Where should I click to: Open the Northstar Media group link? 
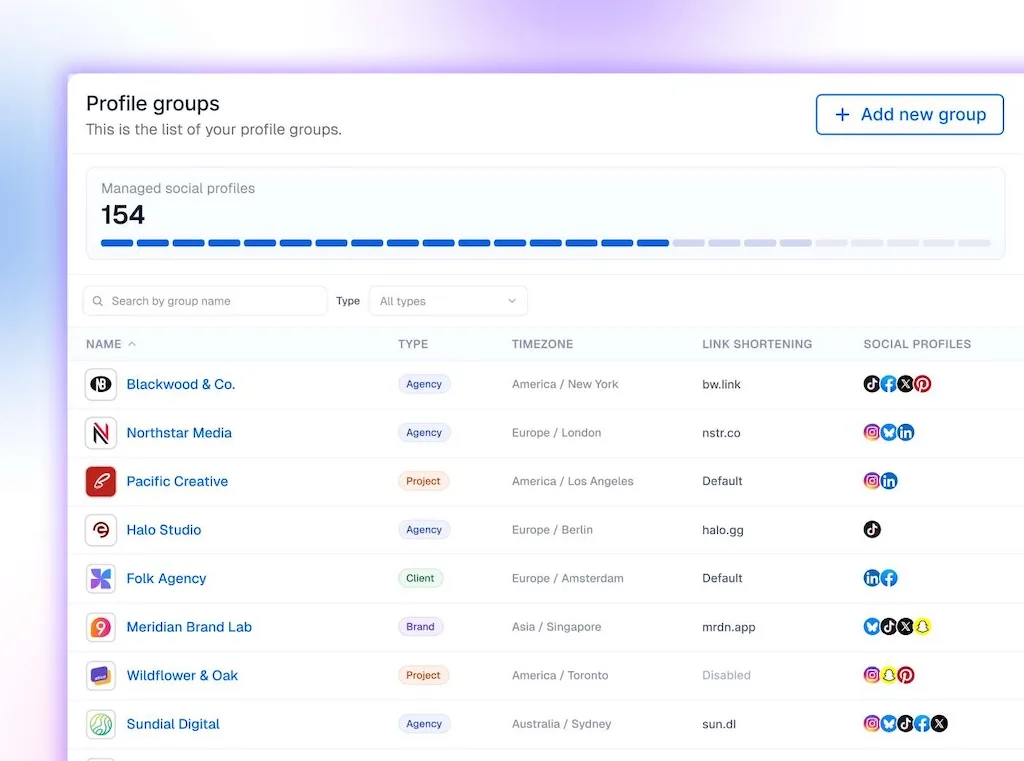(179, 433)
